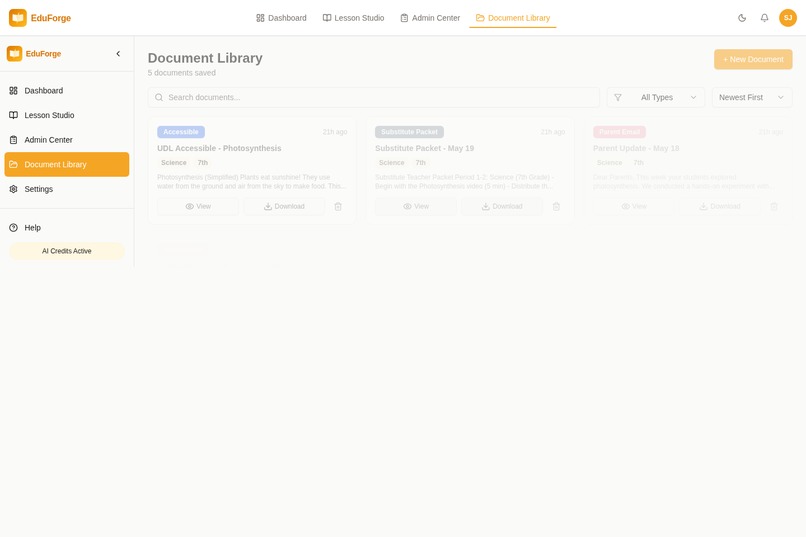Image resolution: width=806 pixels, height=537 pixels.
Task: Click the Lesson Studio book icon in sidebar
Action: pyautogui.click(x=13, y=115)
